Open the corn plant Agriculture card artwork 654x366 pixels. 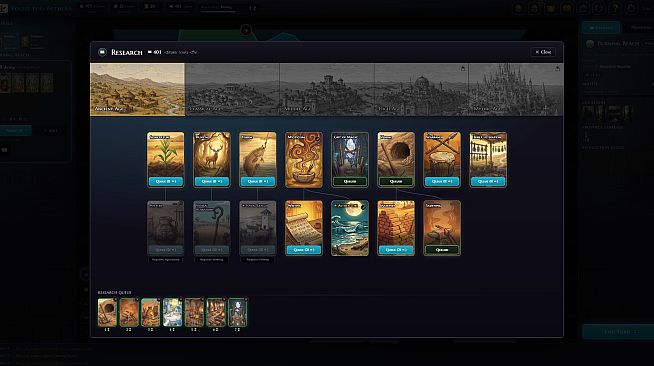click(x=166, y=155)
